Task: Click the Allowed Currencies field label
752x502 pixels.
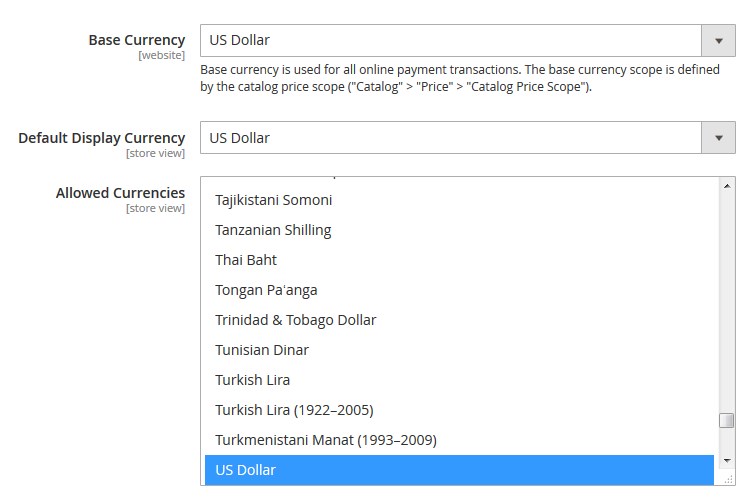Action: 120,193
